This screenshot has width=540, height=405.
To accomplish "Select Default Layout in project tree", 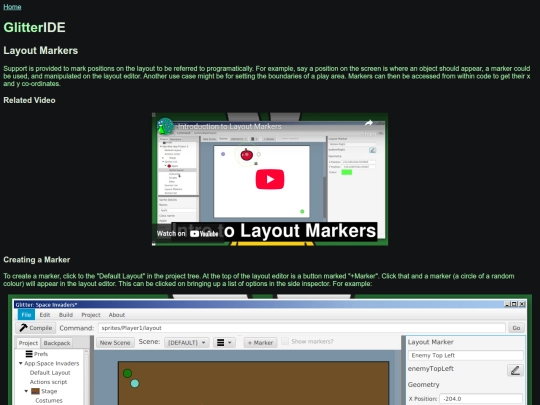I will tap(50, 373).
